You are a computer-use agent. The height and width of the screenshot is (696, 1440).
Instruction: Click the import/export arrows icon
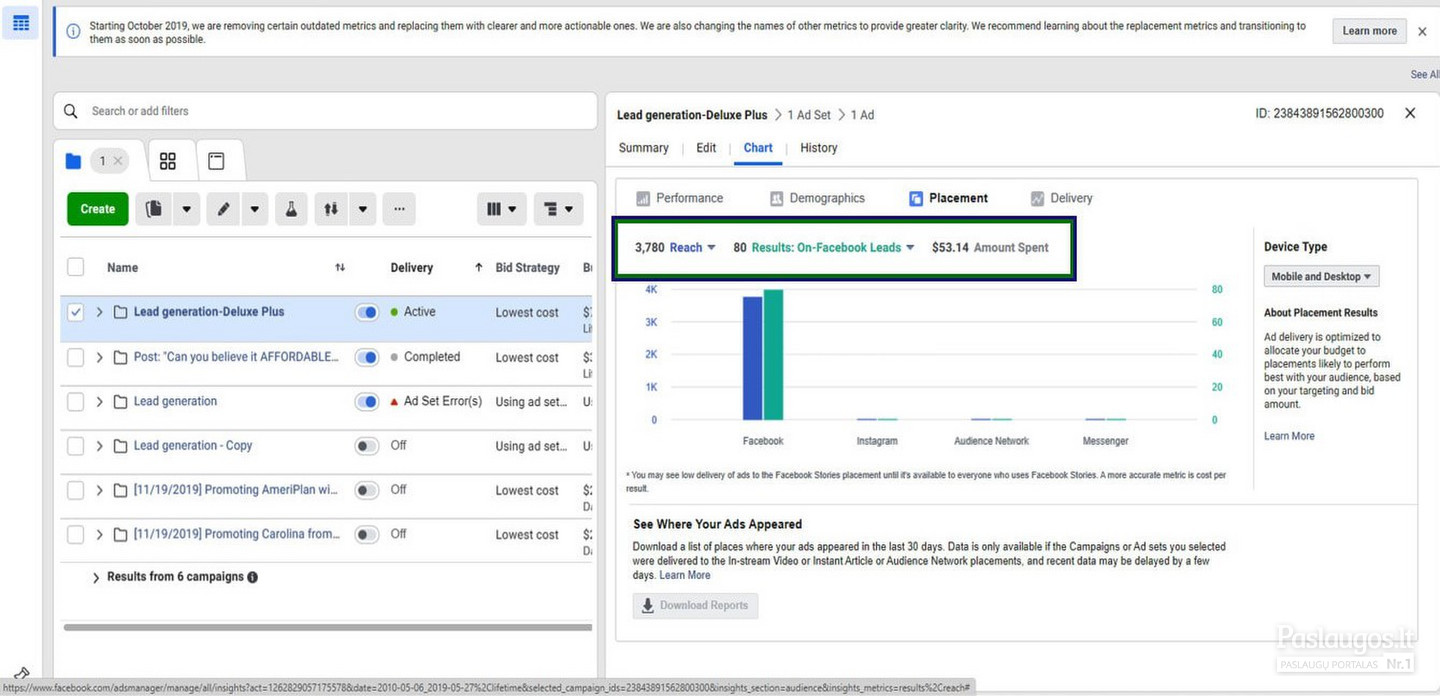click(331, 209)
